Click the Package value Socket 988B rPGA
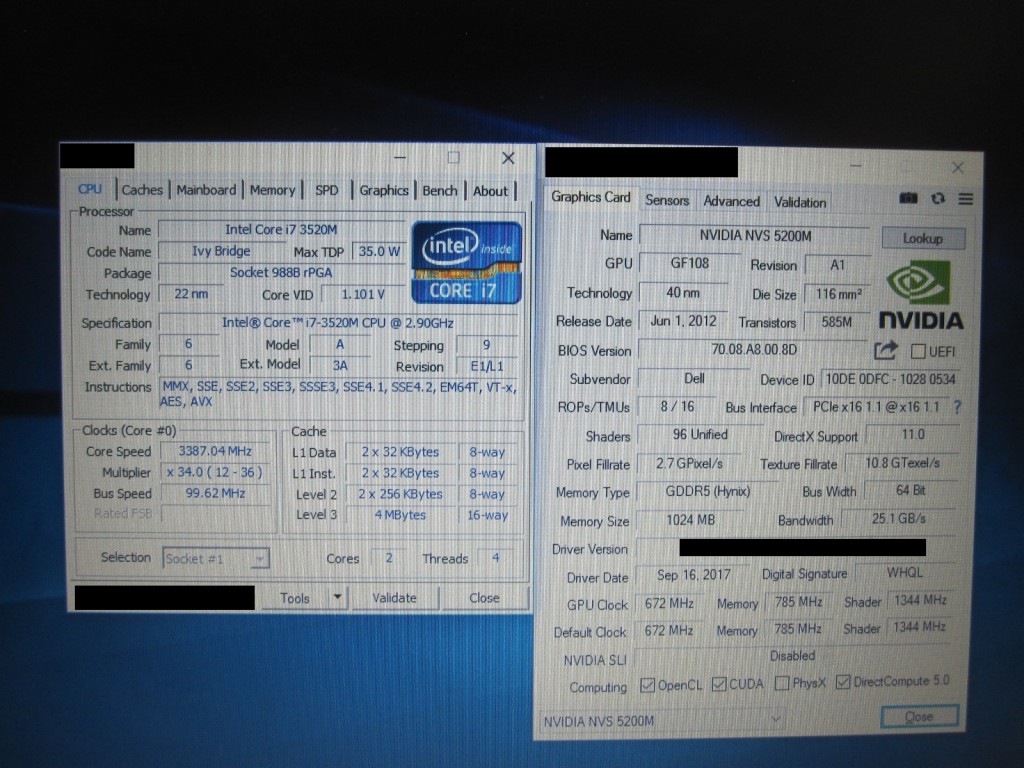The width and height of the screenshot is (1024, 768). (x=281, y=272)
